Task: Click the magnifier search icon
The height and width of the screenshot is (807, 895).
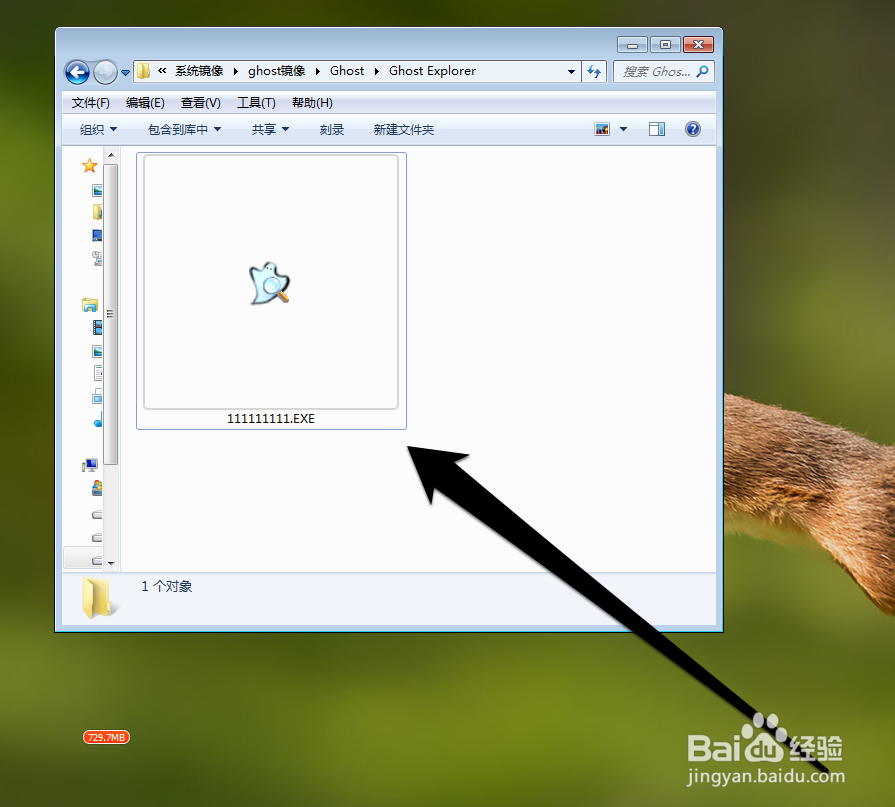Action: point(703,71)
